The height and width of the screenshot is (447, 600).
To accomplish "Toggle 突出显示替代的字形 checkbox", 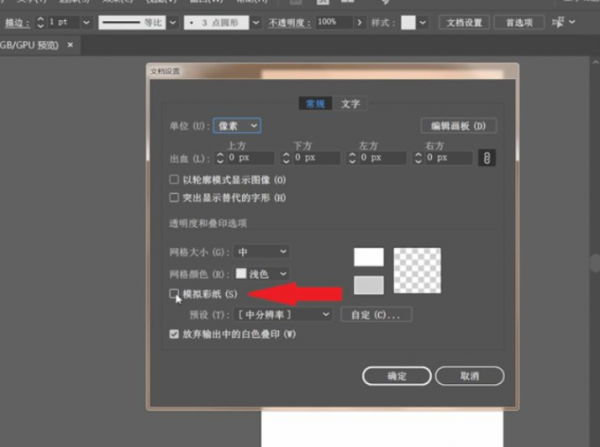I will pyautogui.click(x=174, y=197).
